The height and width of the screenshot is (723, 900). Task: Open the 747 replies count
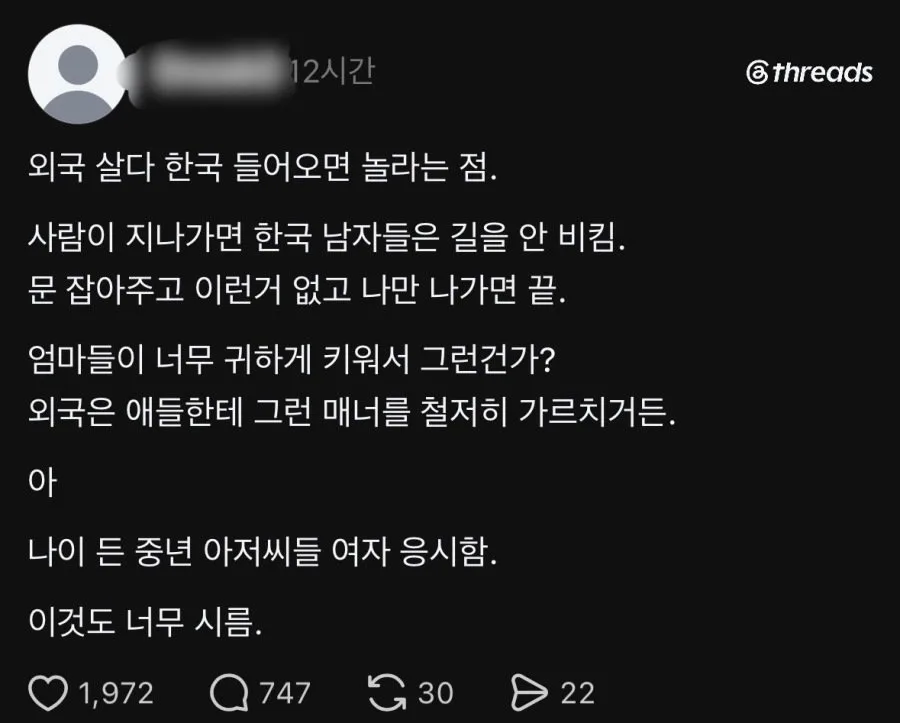coord(285,693)
